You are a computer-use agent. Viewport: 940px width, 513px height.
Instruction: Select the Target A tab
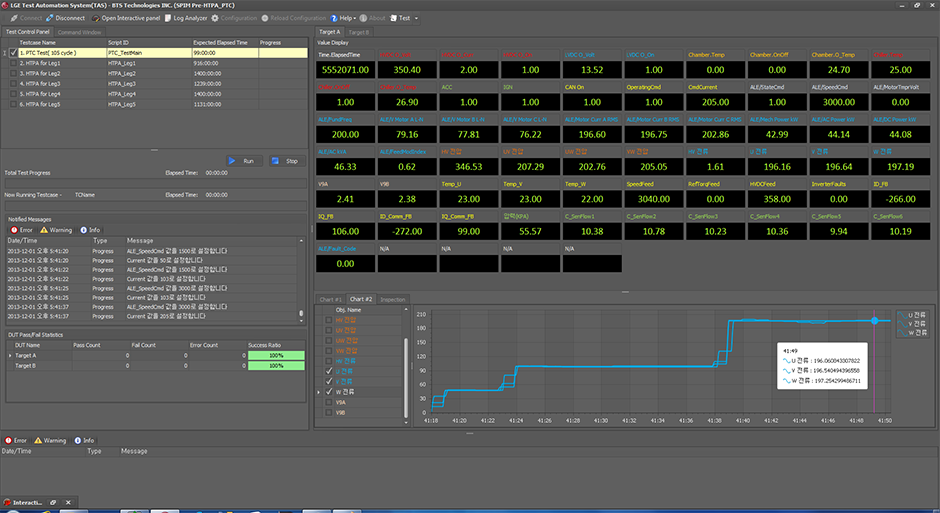[x=329, y=32]
